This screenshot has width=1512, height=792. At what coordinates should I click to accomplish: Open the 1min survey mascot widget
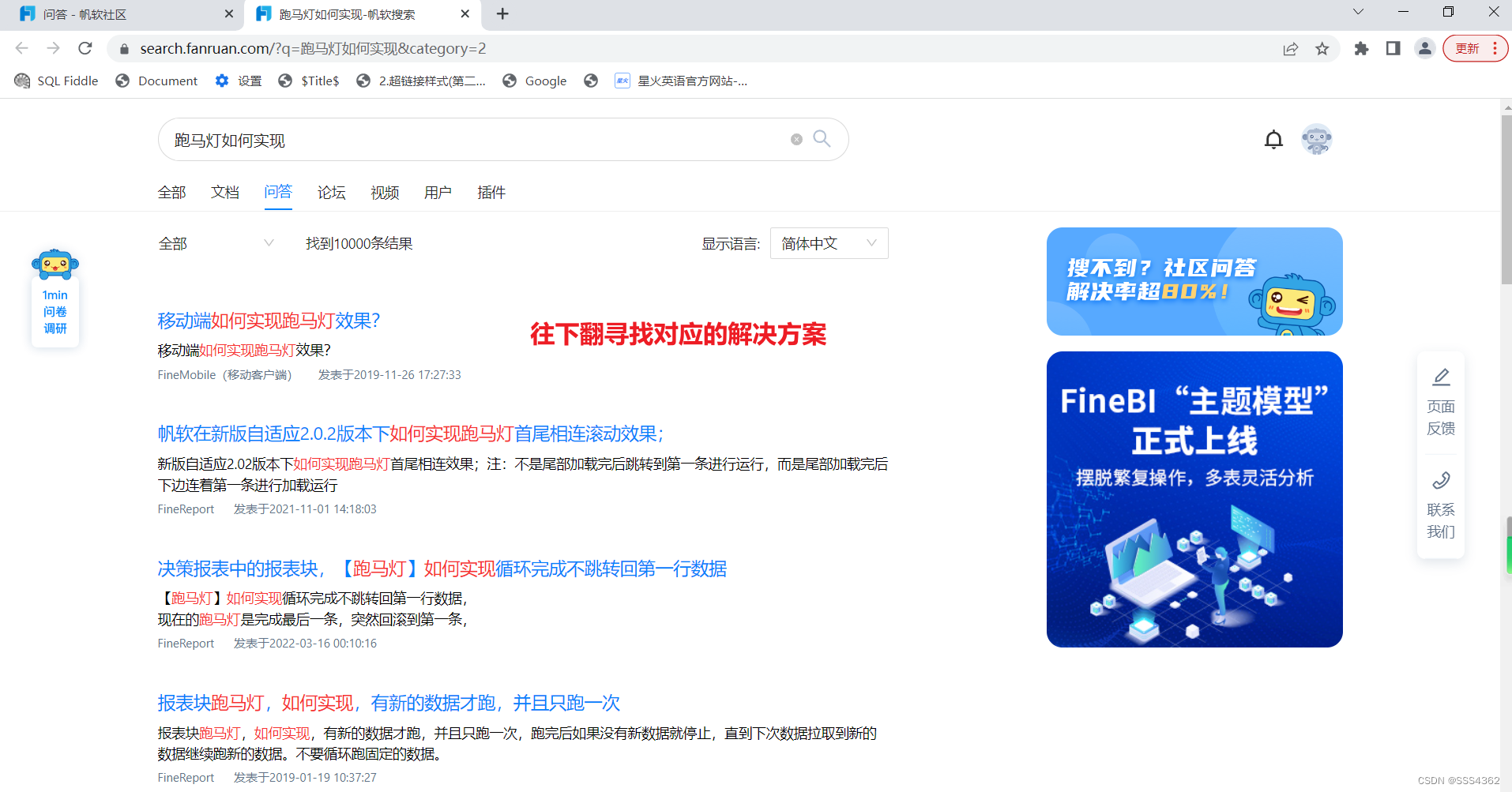[55, 298]
